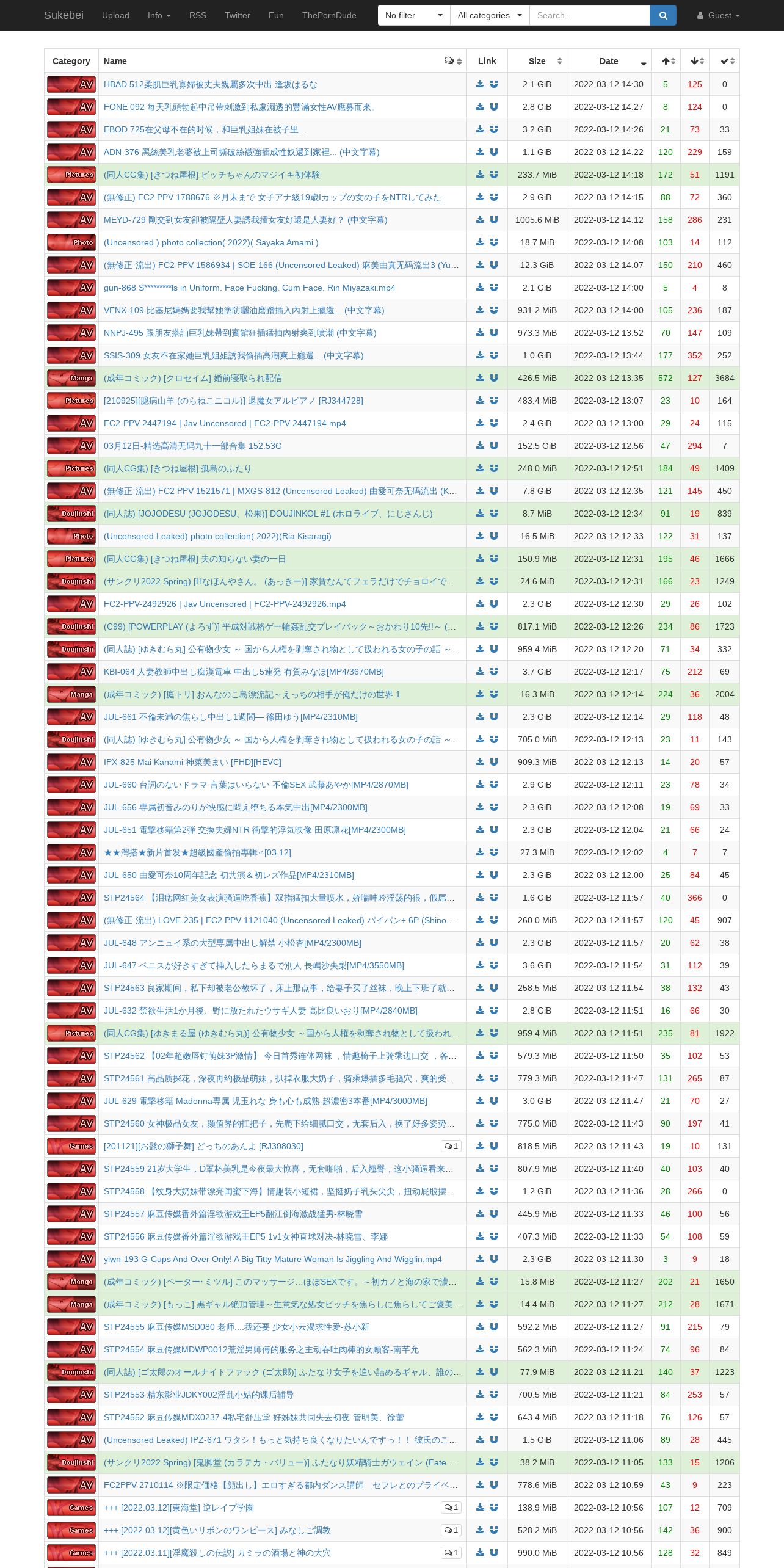
Task: Open the Upload page
Action: click(x=115, y=15)
